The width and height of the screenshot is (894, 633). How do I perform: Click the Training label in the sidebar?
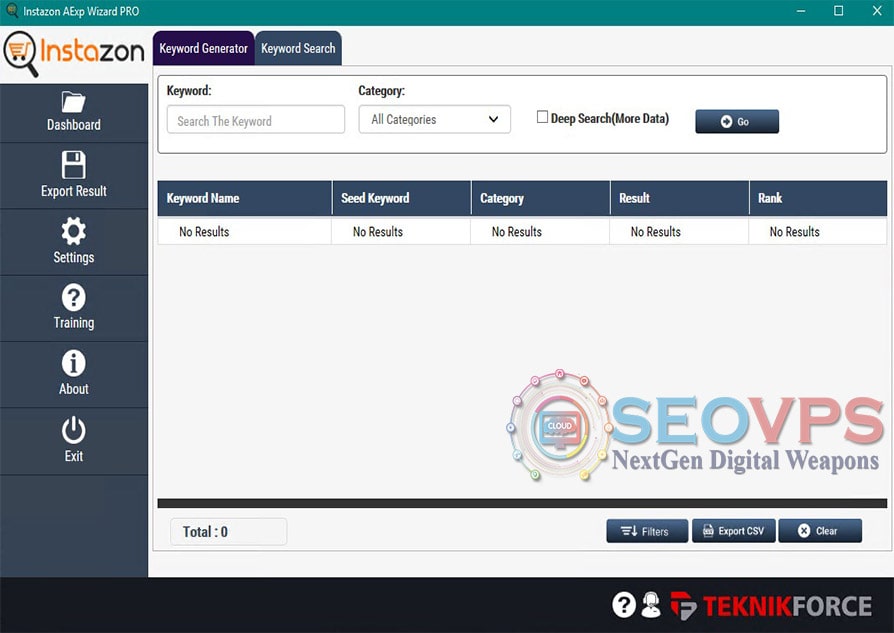(x=74, y=323)
